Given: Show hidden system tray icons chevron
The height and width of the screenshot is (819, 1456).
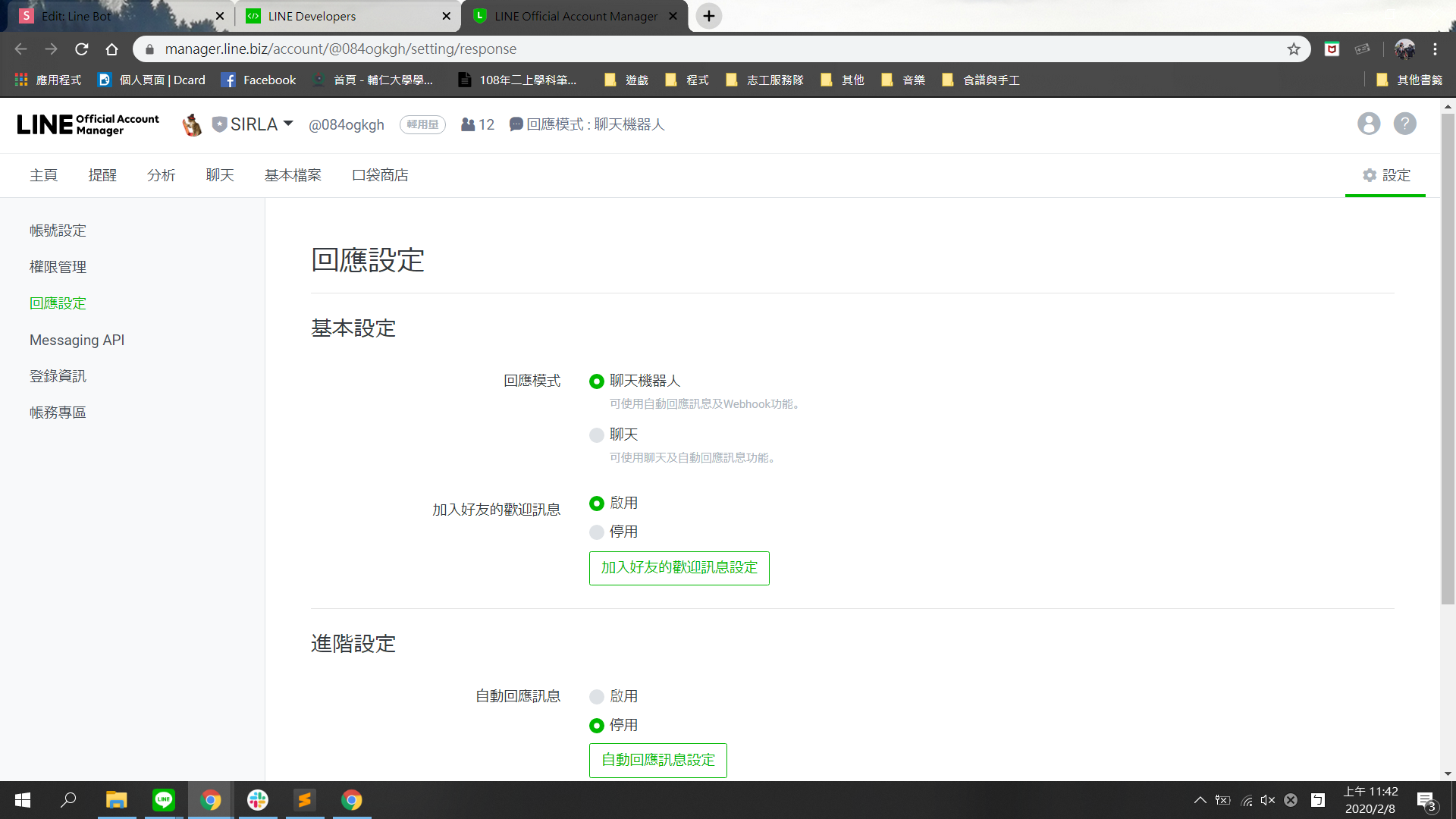Looking at the screenshot, I should (x=1200, y=800).
